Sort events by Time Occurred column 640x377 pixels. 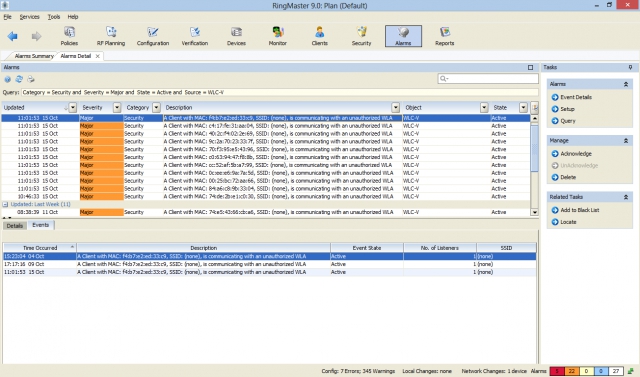[x=40, y=248]
